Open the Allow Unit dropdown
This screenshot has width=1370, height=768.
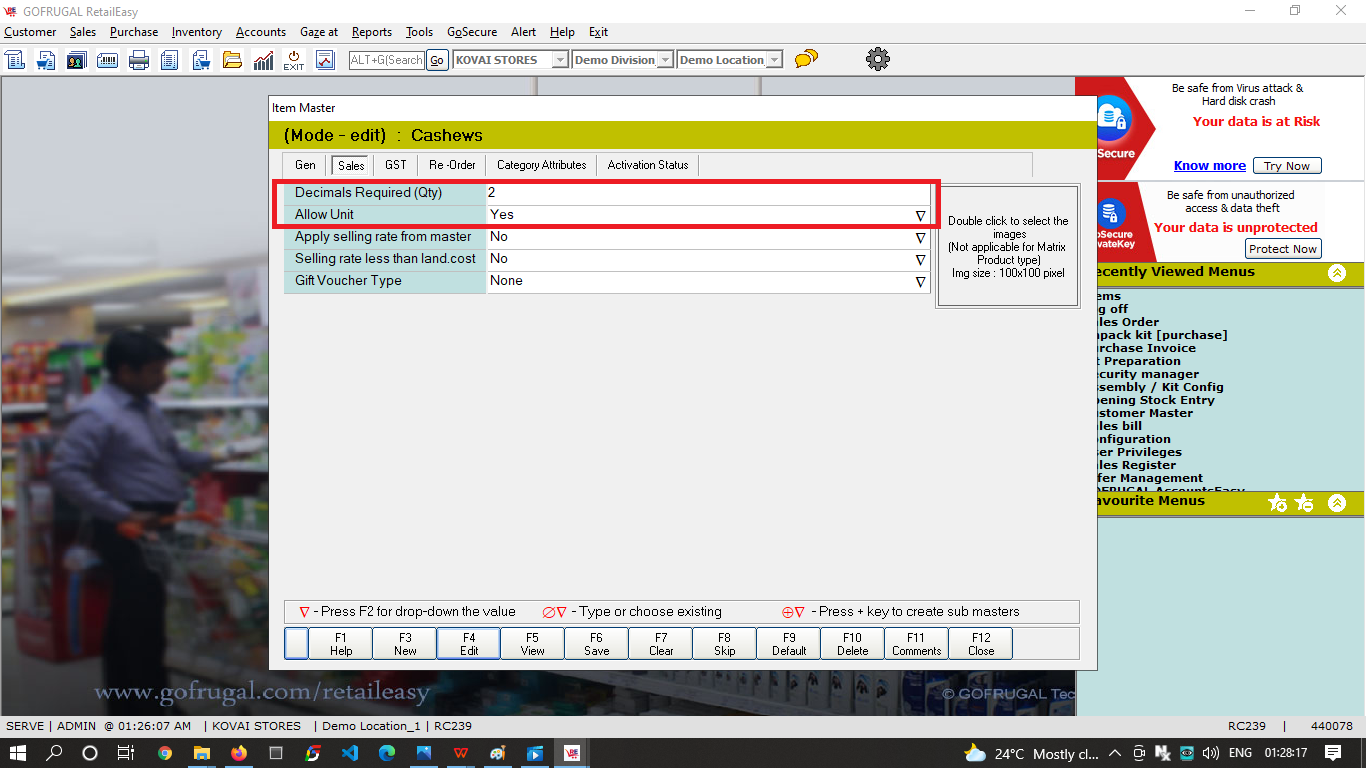click(x=920, y=215)
